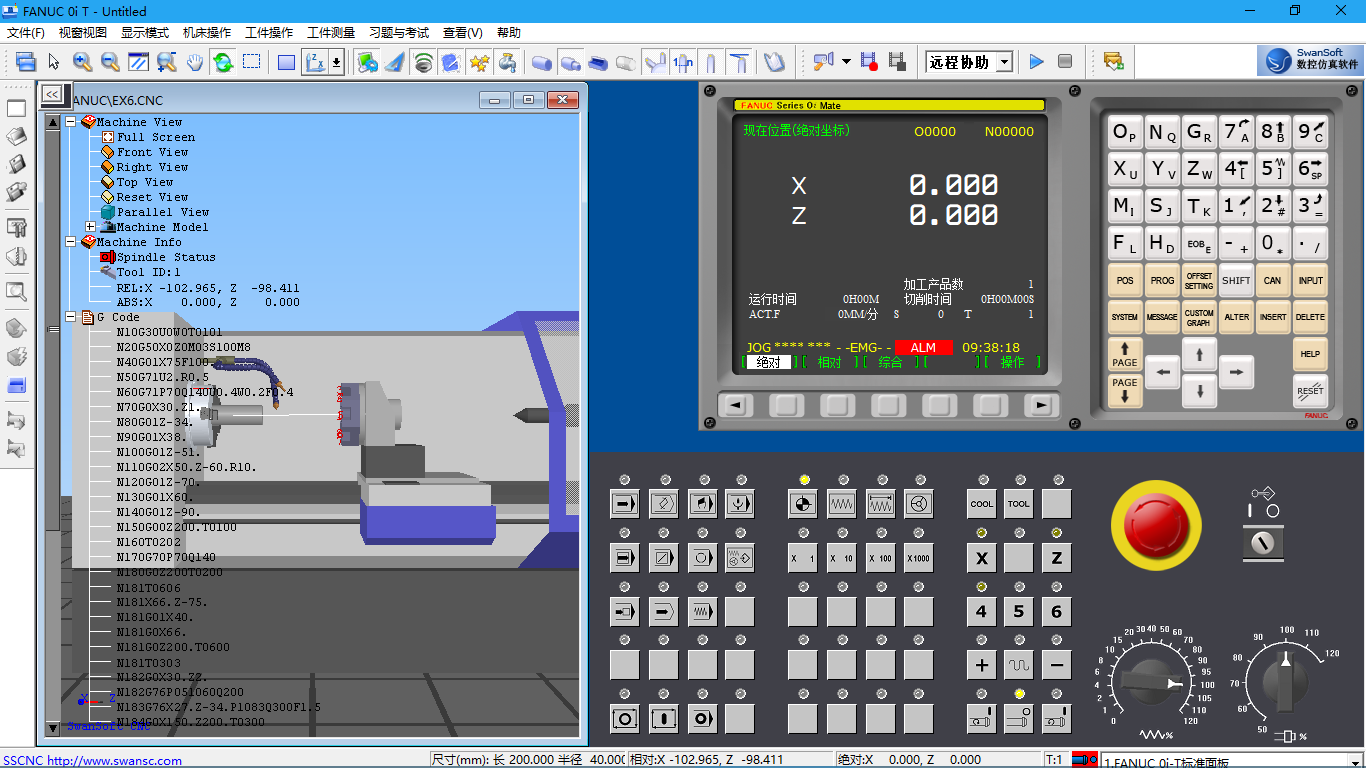This screenshot has height=768, width=1366.
Task: Click the << collapse panel button
Action: [x=51, y=94]
